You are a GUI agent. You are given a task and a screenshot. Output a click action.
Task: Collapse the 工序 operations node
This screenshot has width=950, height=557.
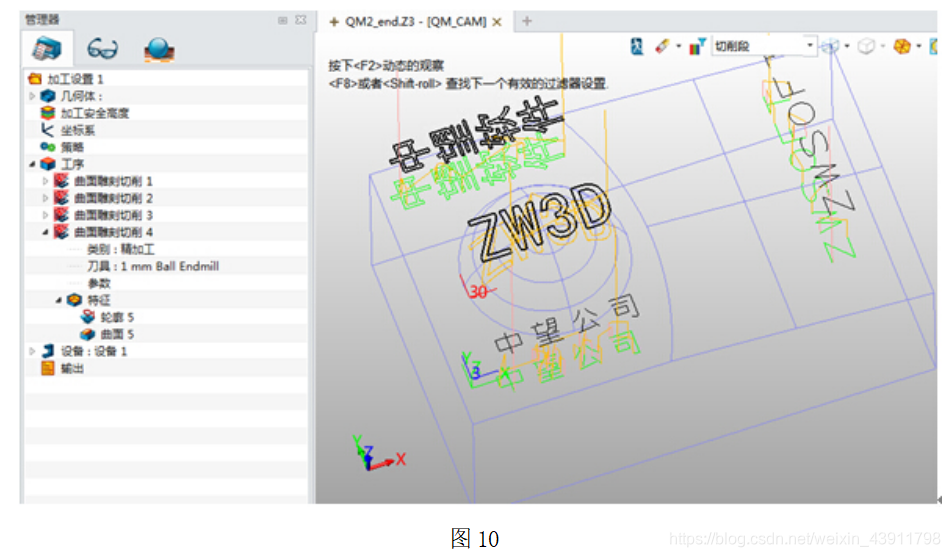pos(32,164)
